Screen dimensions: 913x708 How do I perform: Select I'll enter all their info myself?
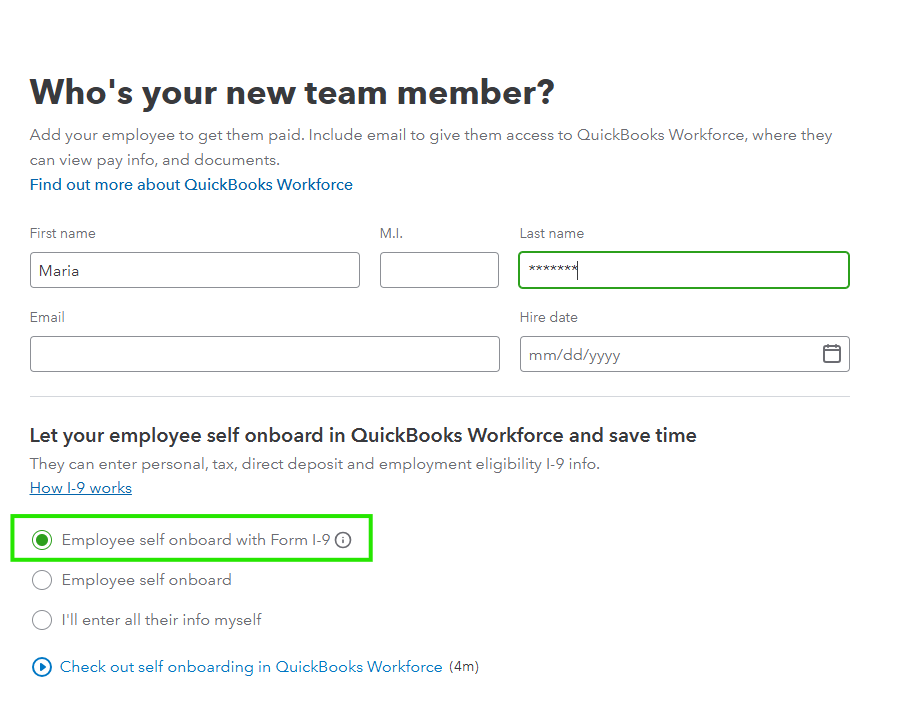41,620
